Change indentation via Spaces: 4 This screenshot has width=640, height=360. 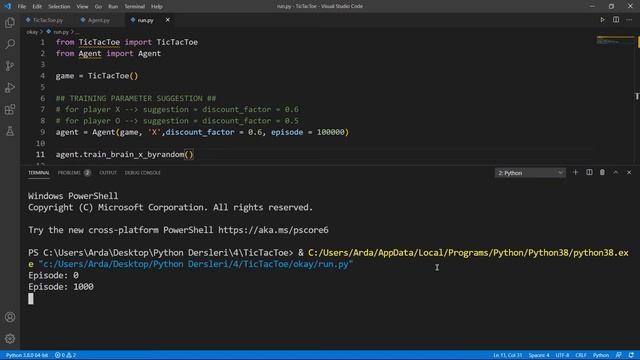(539, 355)
